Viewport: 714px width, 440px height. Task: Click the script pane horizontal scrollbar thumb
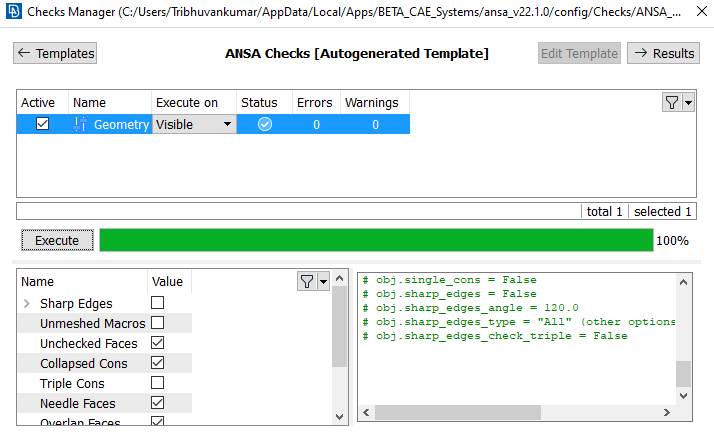(x=458, y=412)
